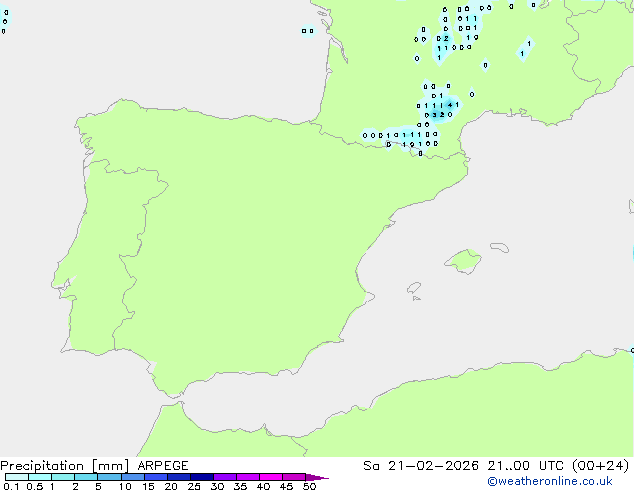Click the '35' legend scale value
The width and height of the screenshot is (634, 490).
pyautogui.click(x=240, y=486)
